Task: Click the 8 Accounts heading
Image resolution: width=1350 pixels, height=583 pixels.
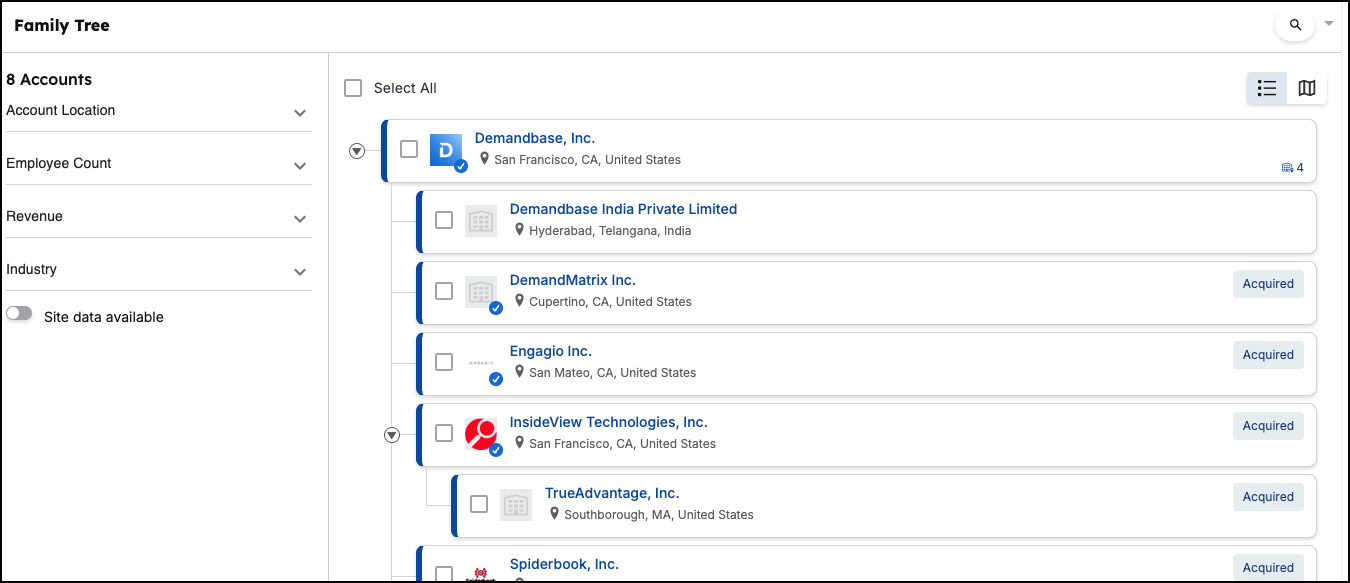Action: tap(49, 80)
